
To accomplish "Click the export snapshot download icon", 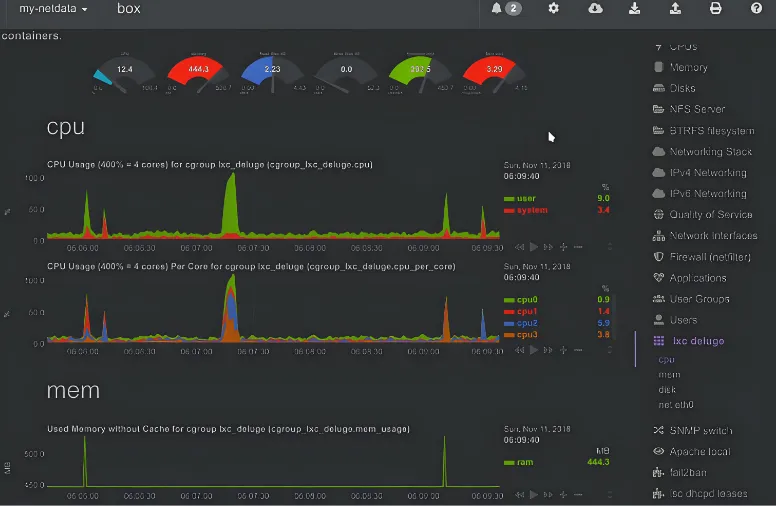I will pos(634,8).
